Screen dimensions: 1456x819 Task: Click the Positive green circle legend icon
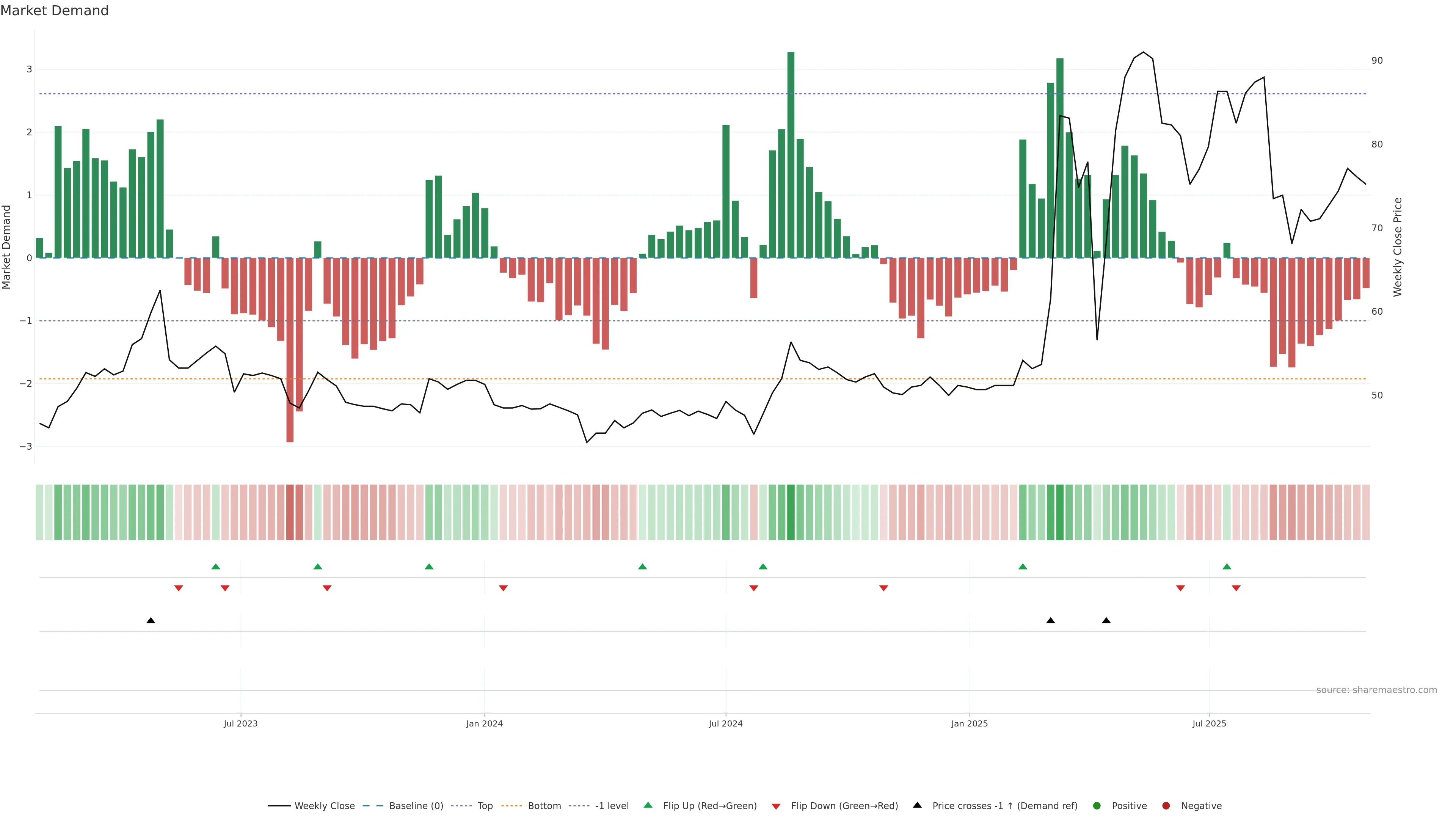[1097, 805]
